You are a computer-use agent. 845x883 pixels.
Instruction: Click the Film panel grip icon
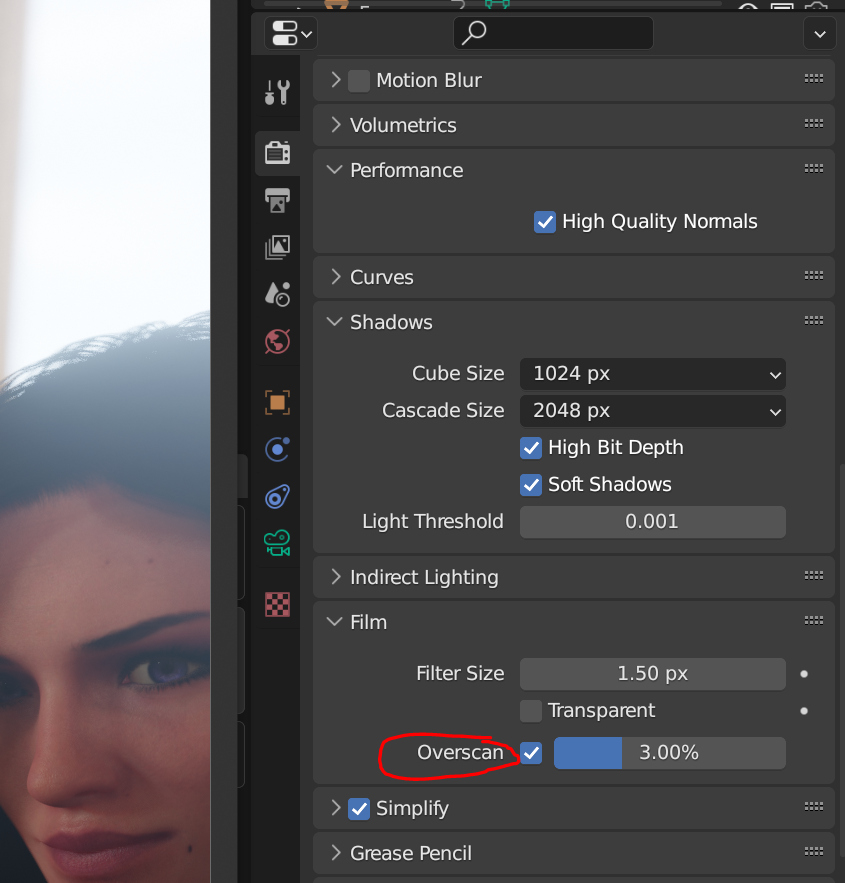tap(814, 621)
